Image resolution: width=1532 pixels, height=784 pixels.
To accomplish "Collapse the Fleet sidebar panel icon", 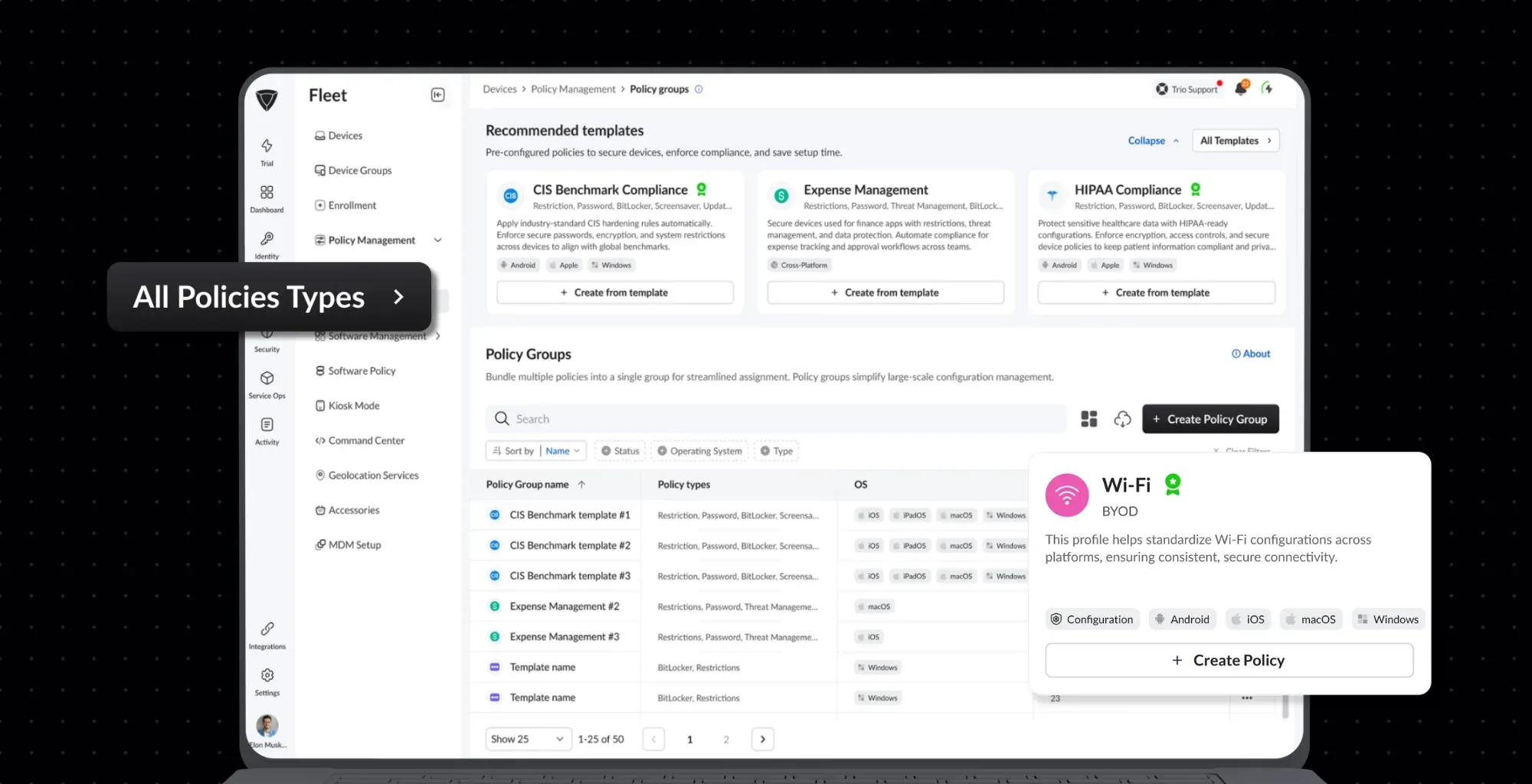I will [x=437, y=95].
